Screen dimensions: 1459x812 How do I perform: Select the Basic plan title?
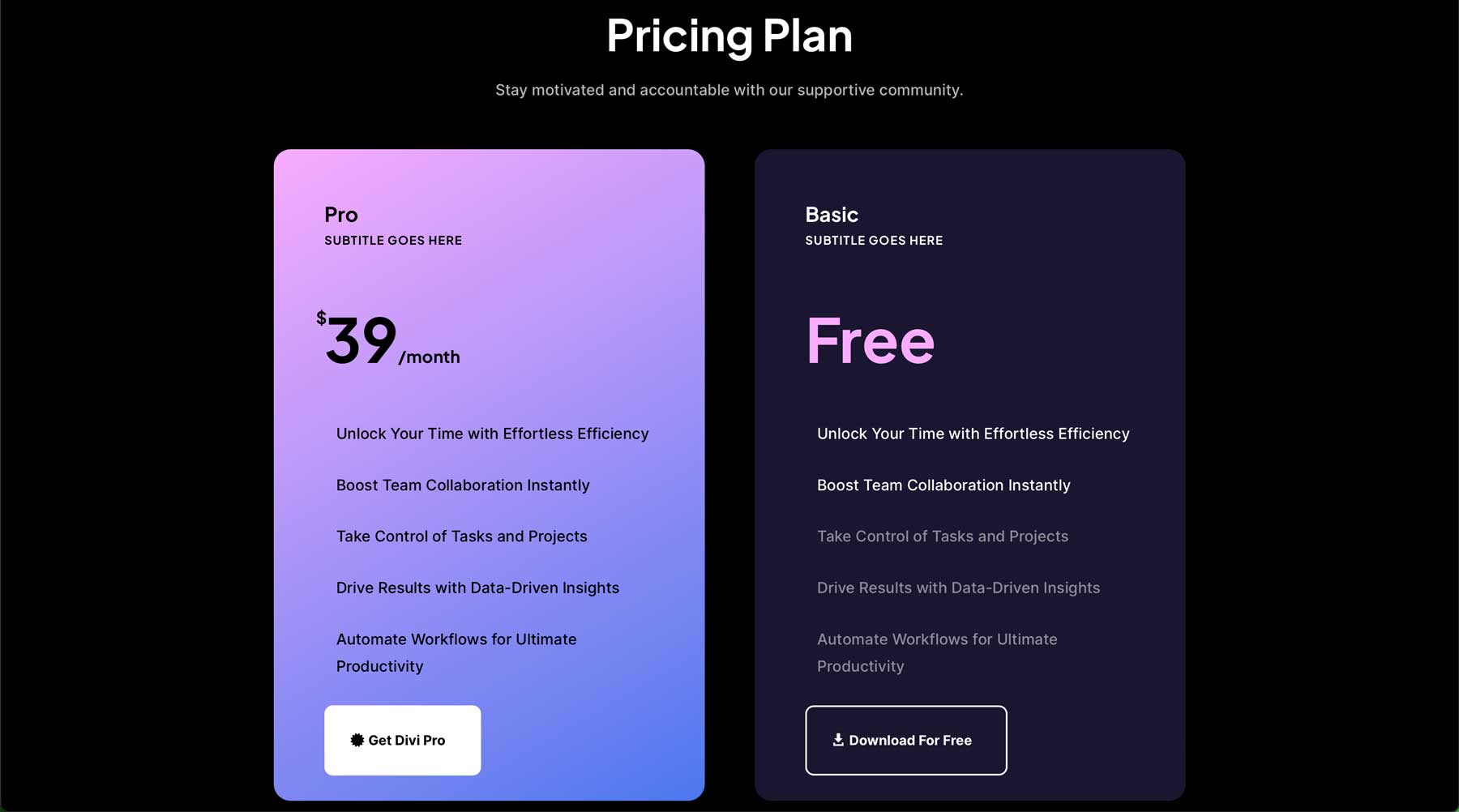pos(832,215)
